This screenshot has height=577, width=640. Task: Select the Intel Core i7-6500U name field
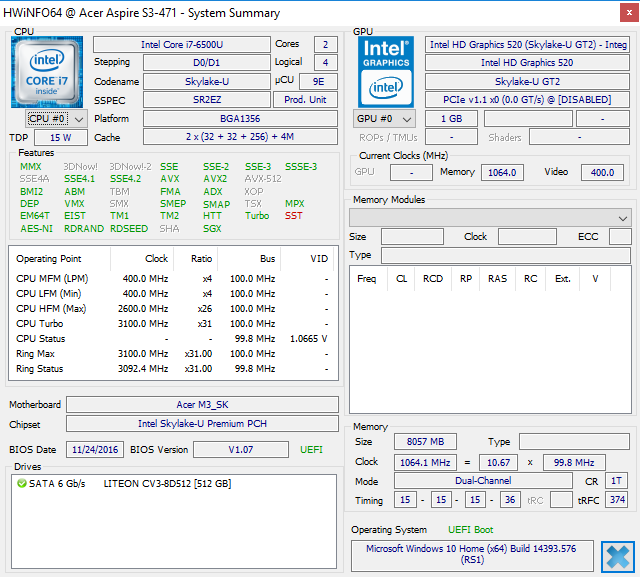point(181,45)
